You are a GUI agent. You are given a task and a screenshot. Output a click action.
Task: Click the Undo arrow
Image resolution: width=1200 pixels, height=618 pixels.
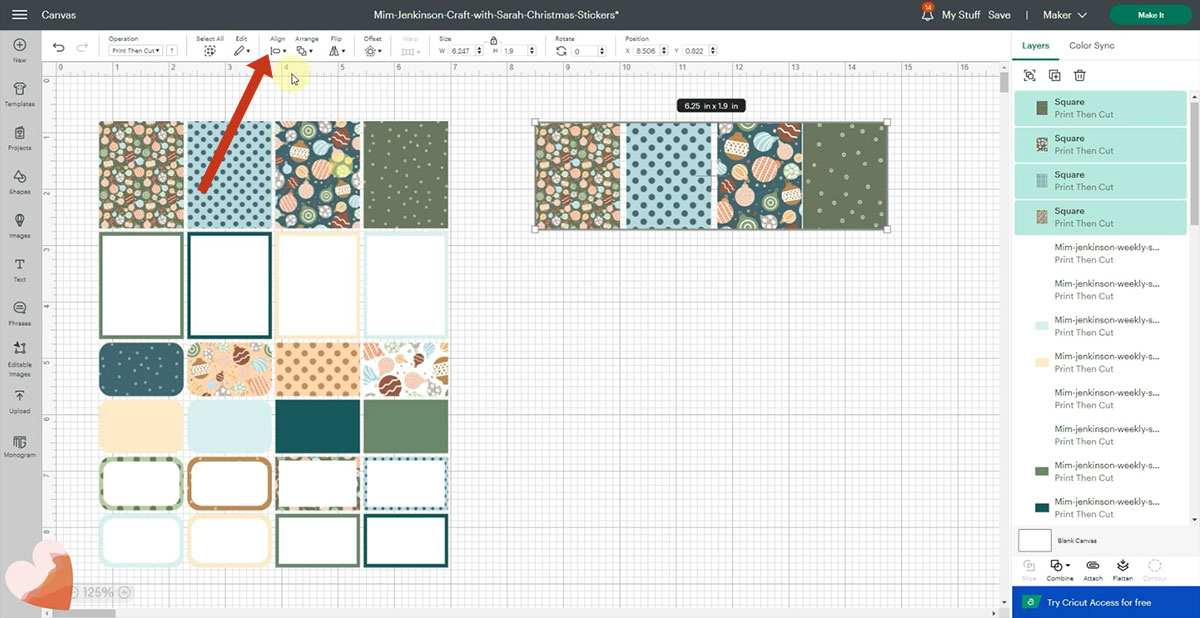[59, 48]
